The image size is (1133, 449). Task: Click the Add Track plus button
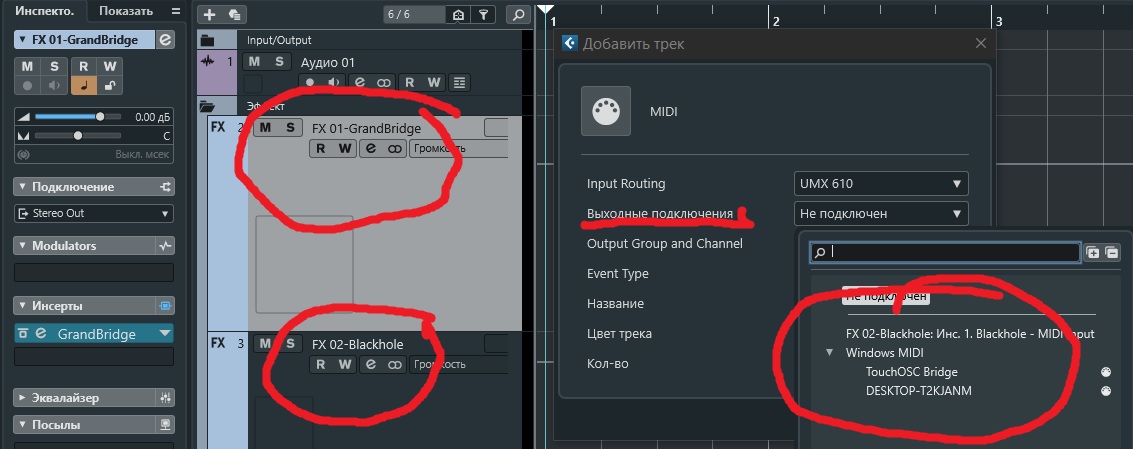pos(210,14)
